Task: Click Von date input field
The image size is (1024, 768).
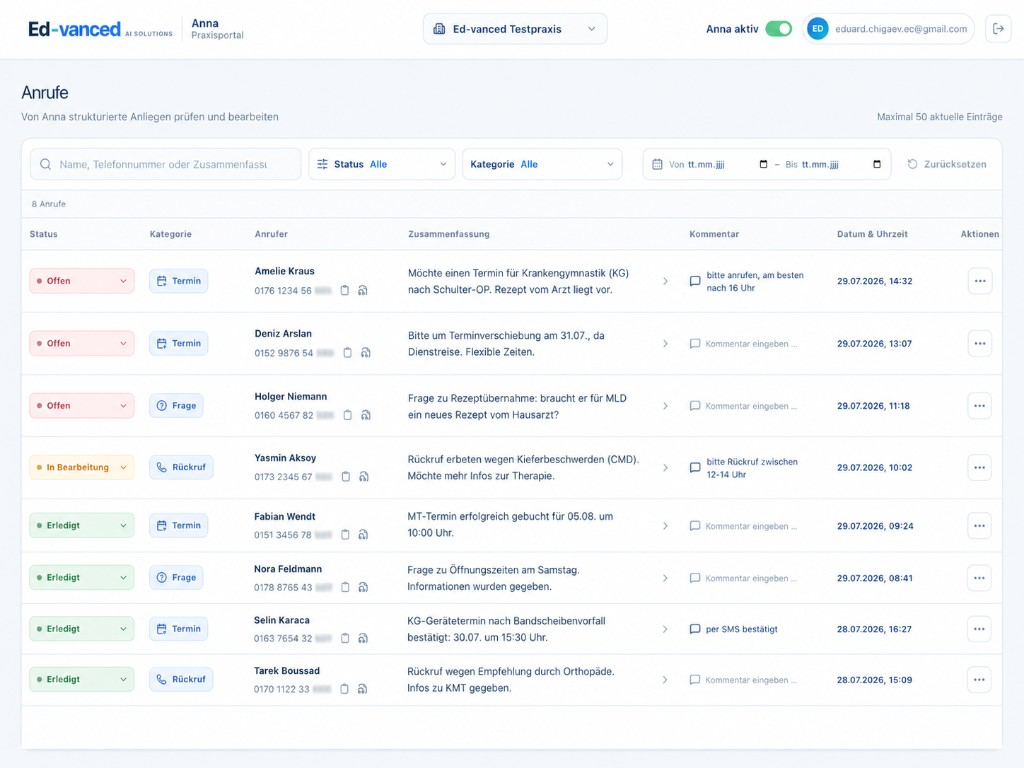Action: click(718, 165)
